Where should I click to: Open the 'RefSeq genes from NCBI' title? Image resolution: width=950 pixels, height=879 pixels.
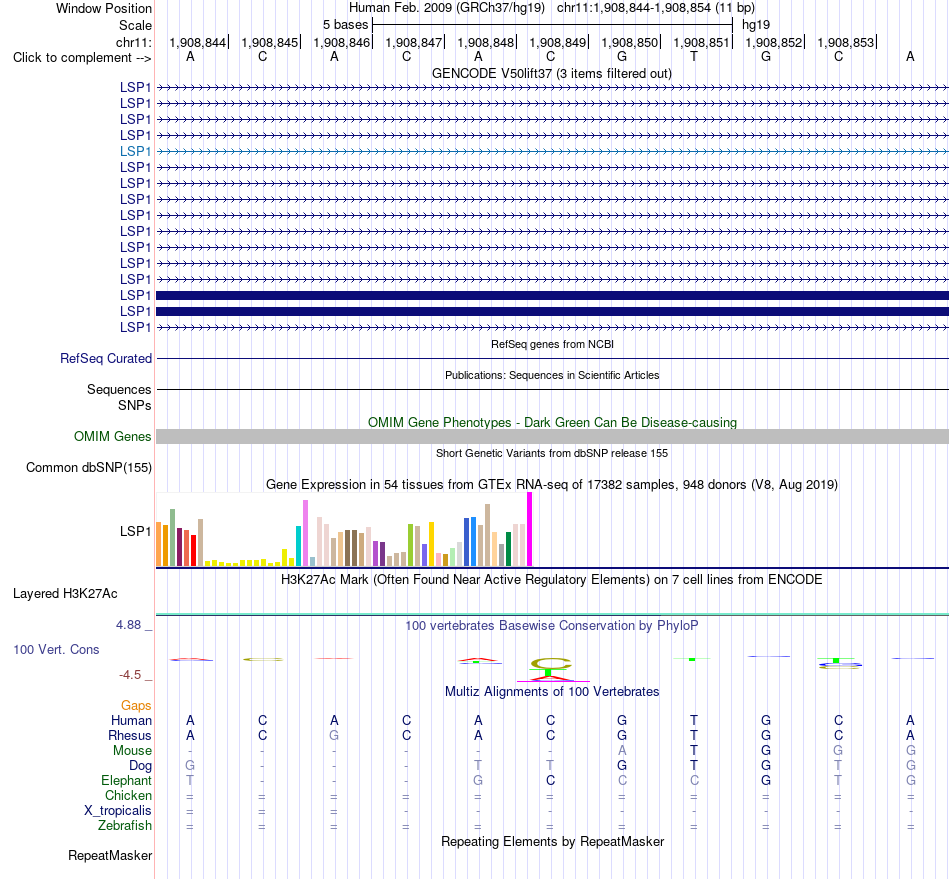click(x=552, y=344)
